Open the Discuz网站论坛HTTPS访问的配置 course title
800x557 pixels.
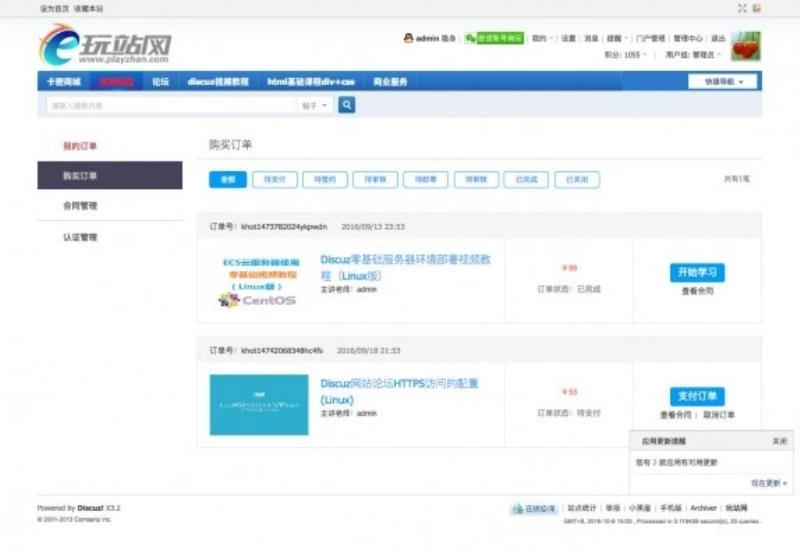[399, 391]
